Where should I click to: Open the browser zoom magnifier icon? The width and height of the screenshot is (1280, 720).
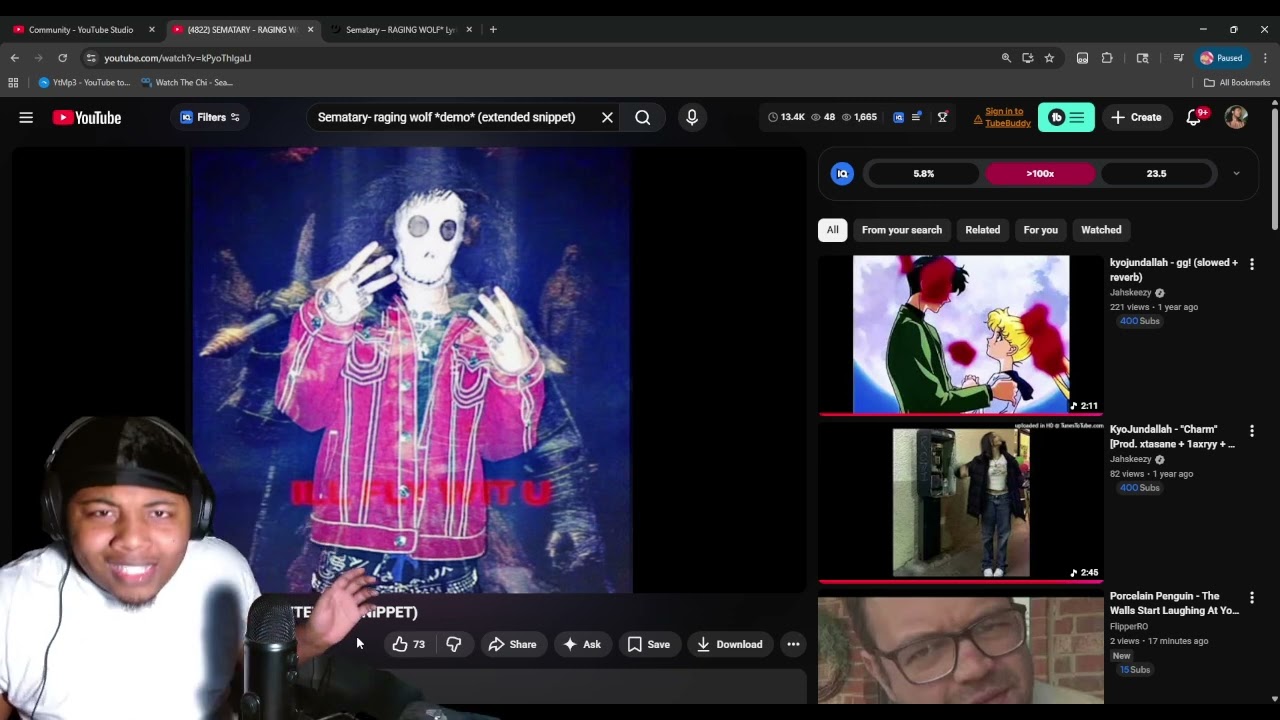pyautogui.click(x=1006, y=58)
